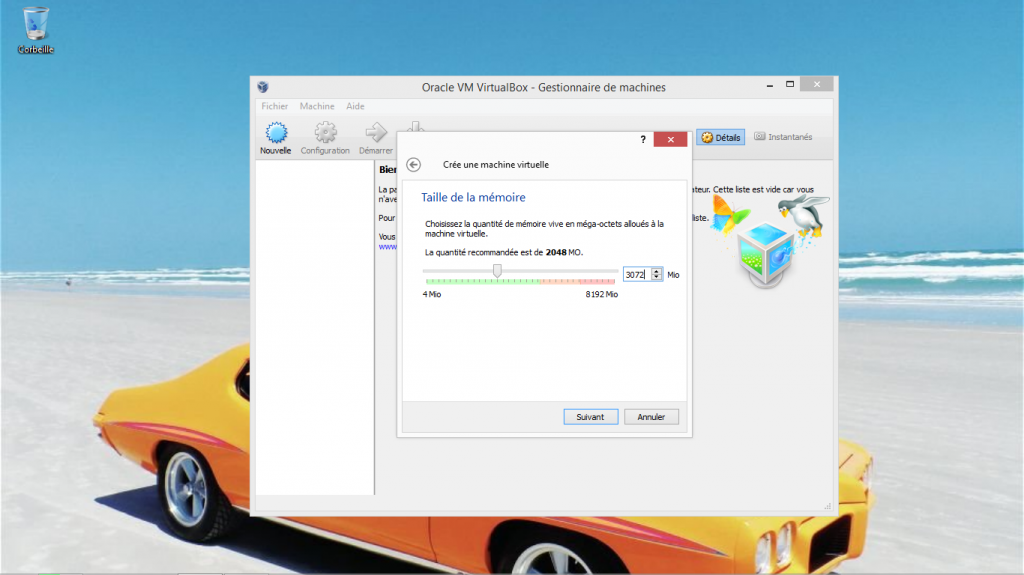Switch to the Instantanés view
The image size is (1024, 575).
pos(783,137)
